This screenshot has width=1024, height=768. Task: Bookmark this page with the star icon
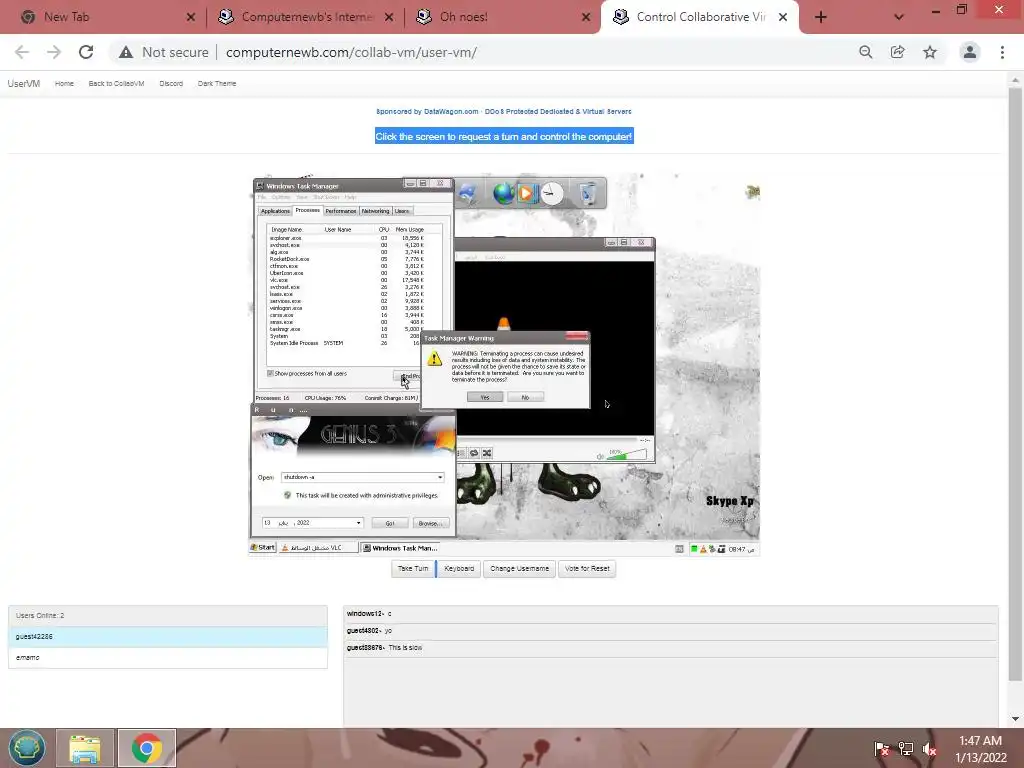click(930, 52)
